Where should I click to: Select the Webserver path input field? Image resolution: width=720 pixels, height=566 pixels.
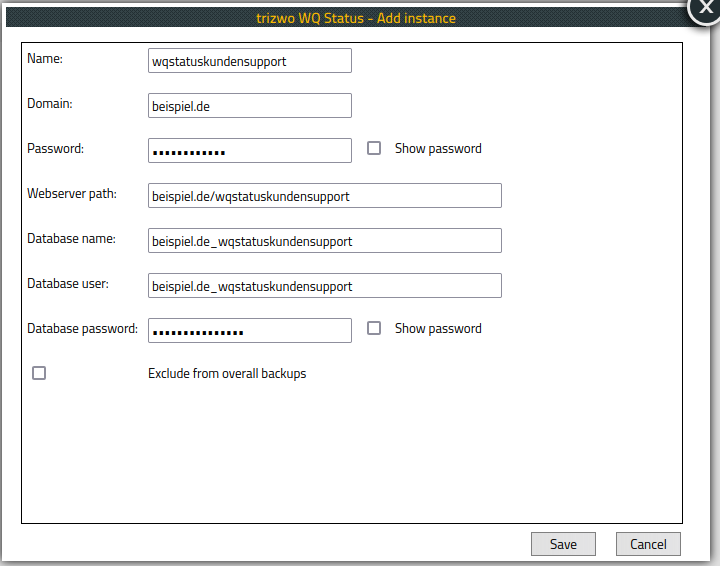click(324, 196)
